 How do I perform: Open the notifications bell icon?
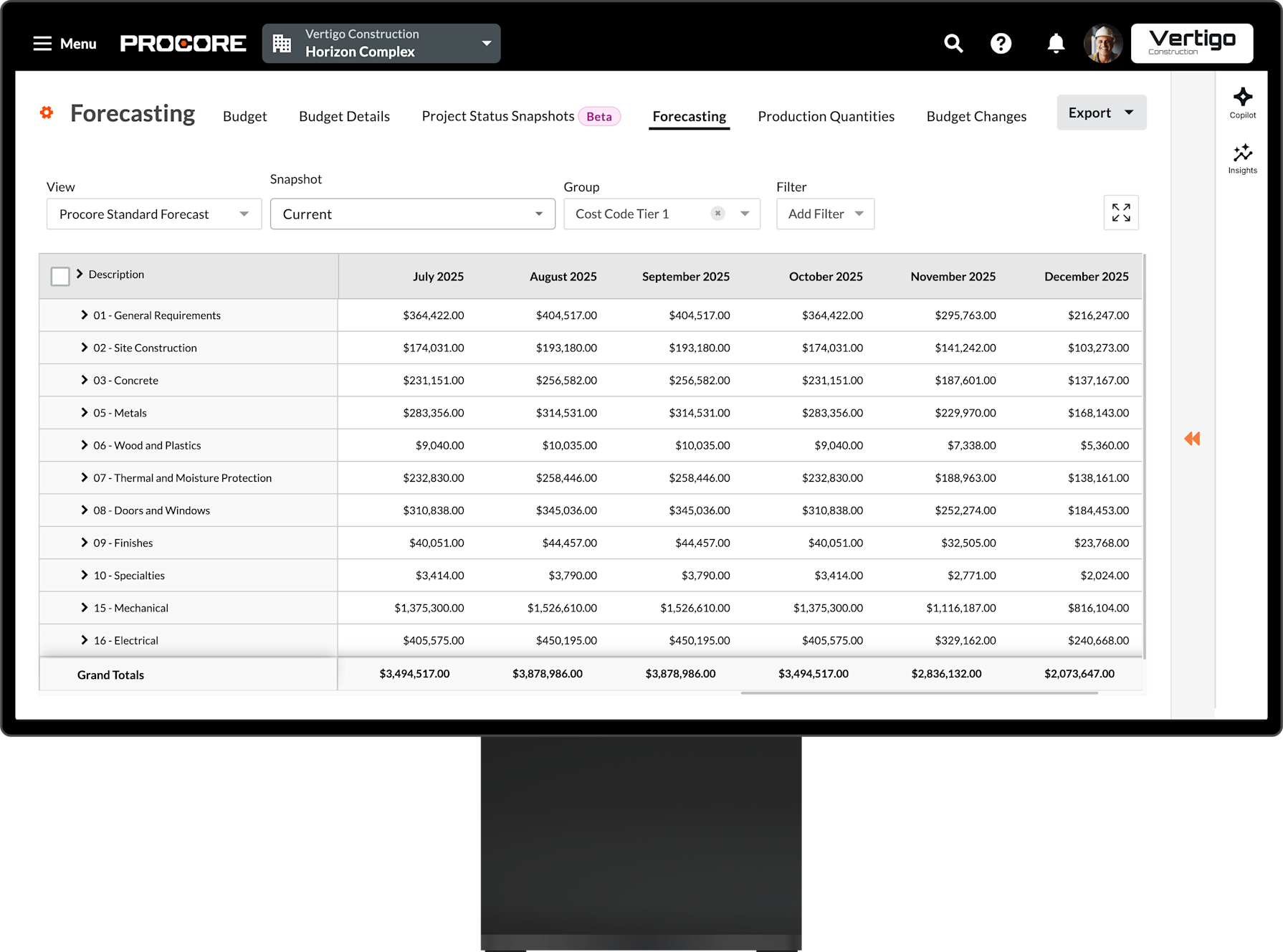click(x=1054, y=43)
